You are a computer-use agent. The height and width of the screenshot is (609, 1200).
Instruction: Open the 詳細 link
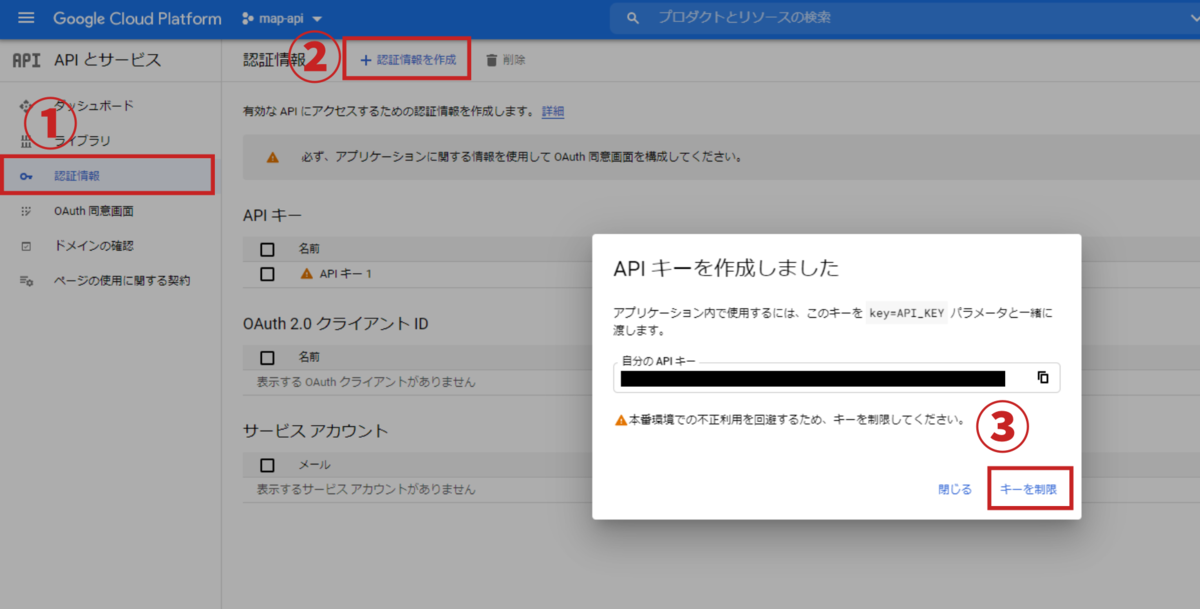553,112
